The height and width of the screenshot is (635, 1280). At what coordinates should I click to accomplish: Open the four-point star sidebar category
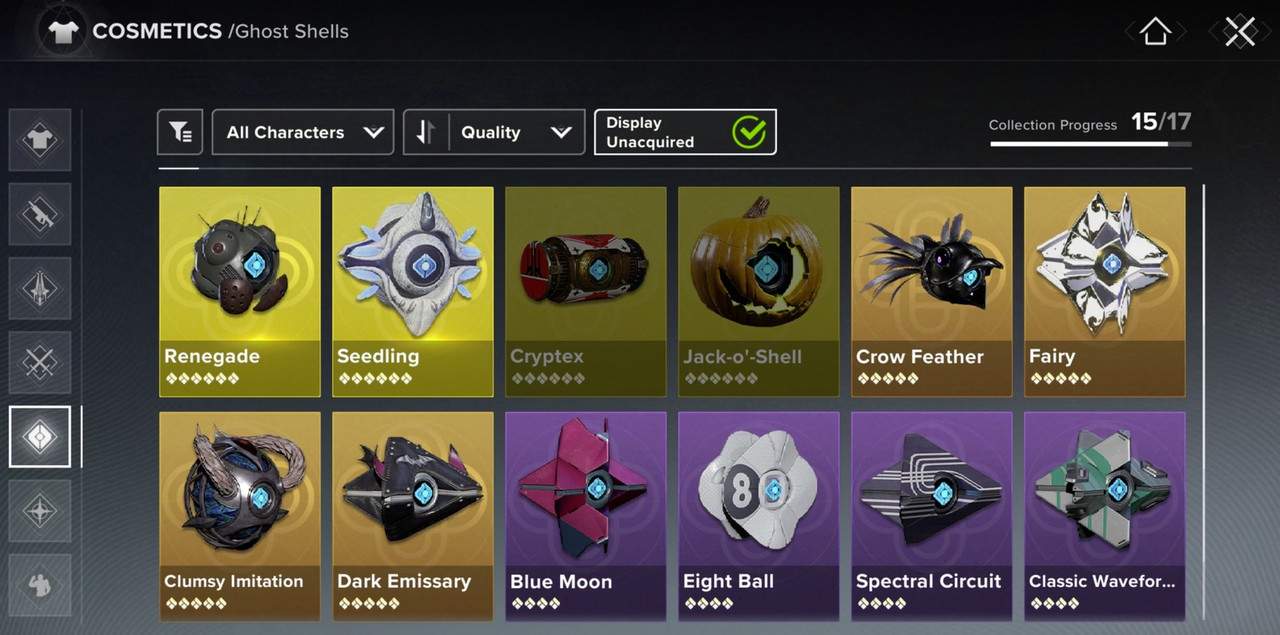pos(40,511)
